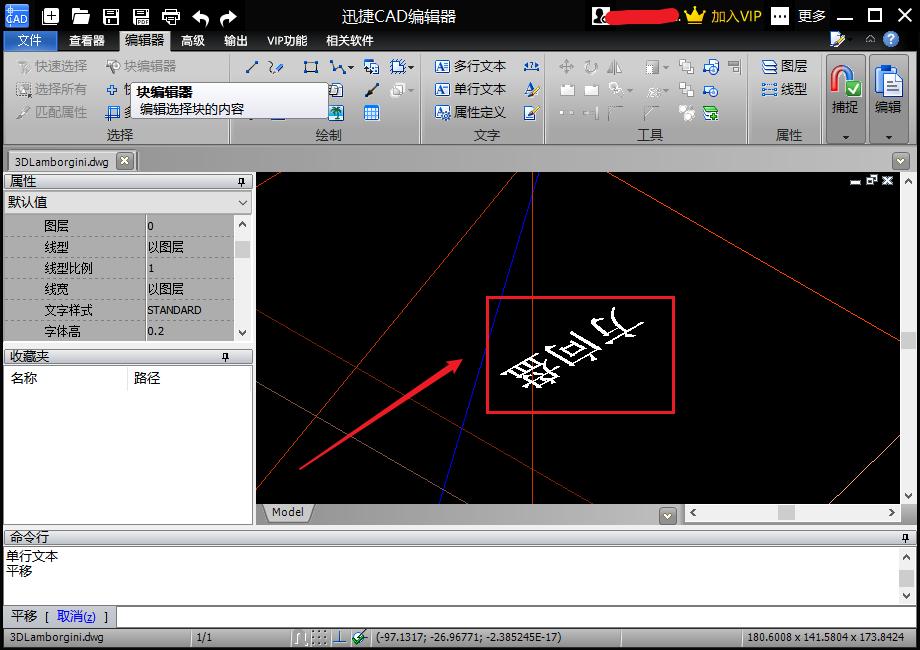Open the Attribute Definition tool

[x=470, y=112]
